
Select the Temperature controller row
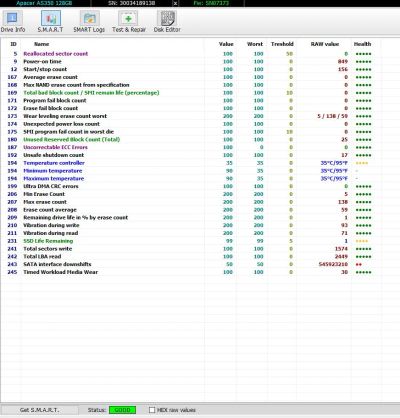[190, 163]
